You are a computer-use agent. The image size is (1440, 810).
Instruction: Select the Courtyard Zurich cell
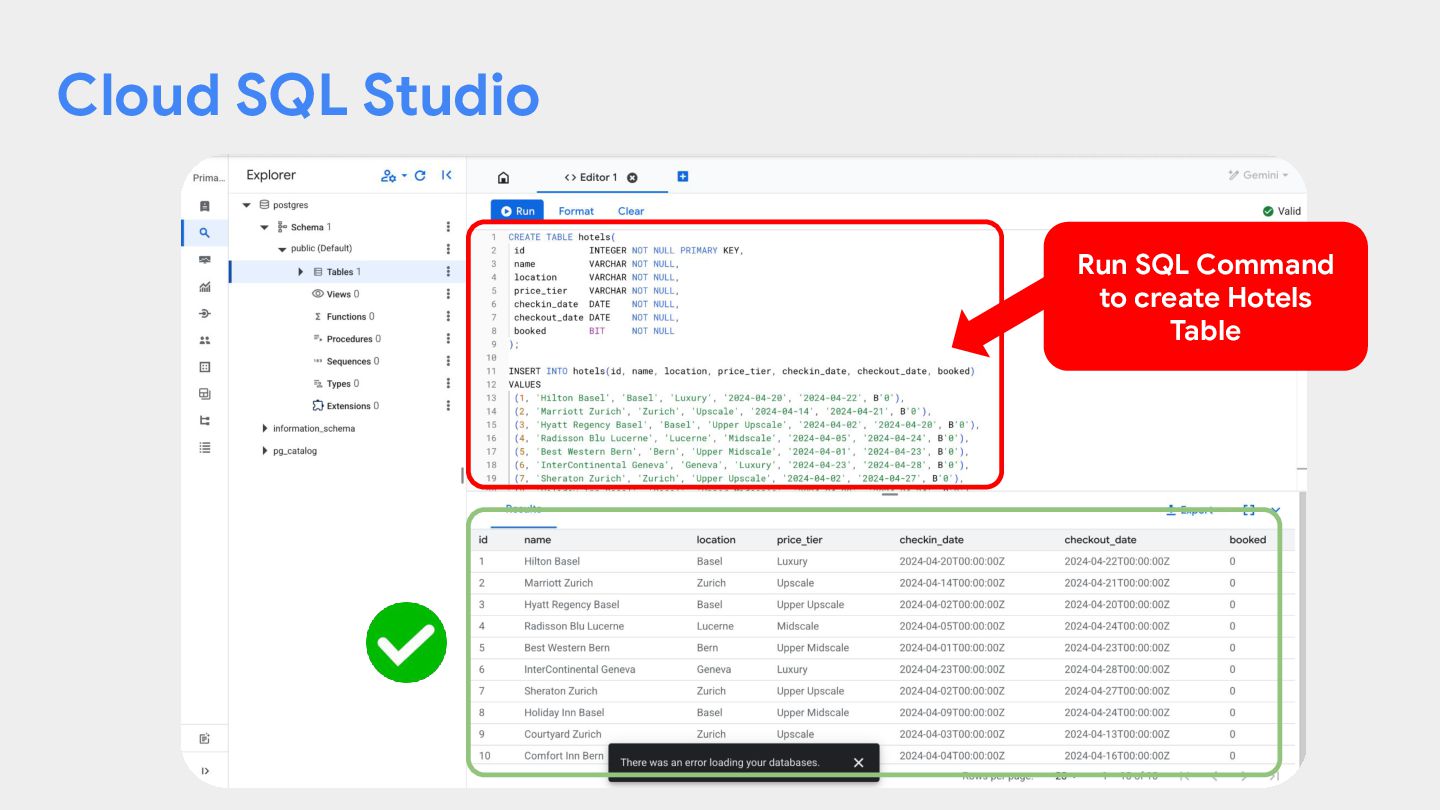[563, 735]
